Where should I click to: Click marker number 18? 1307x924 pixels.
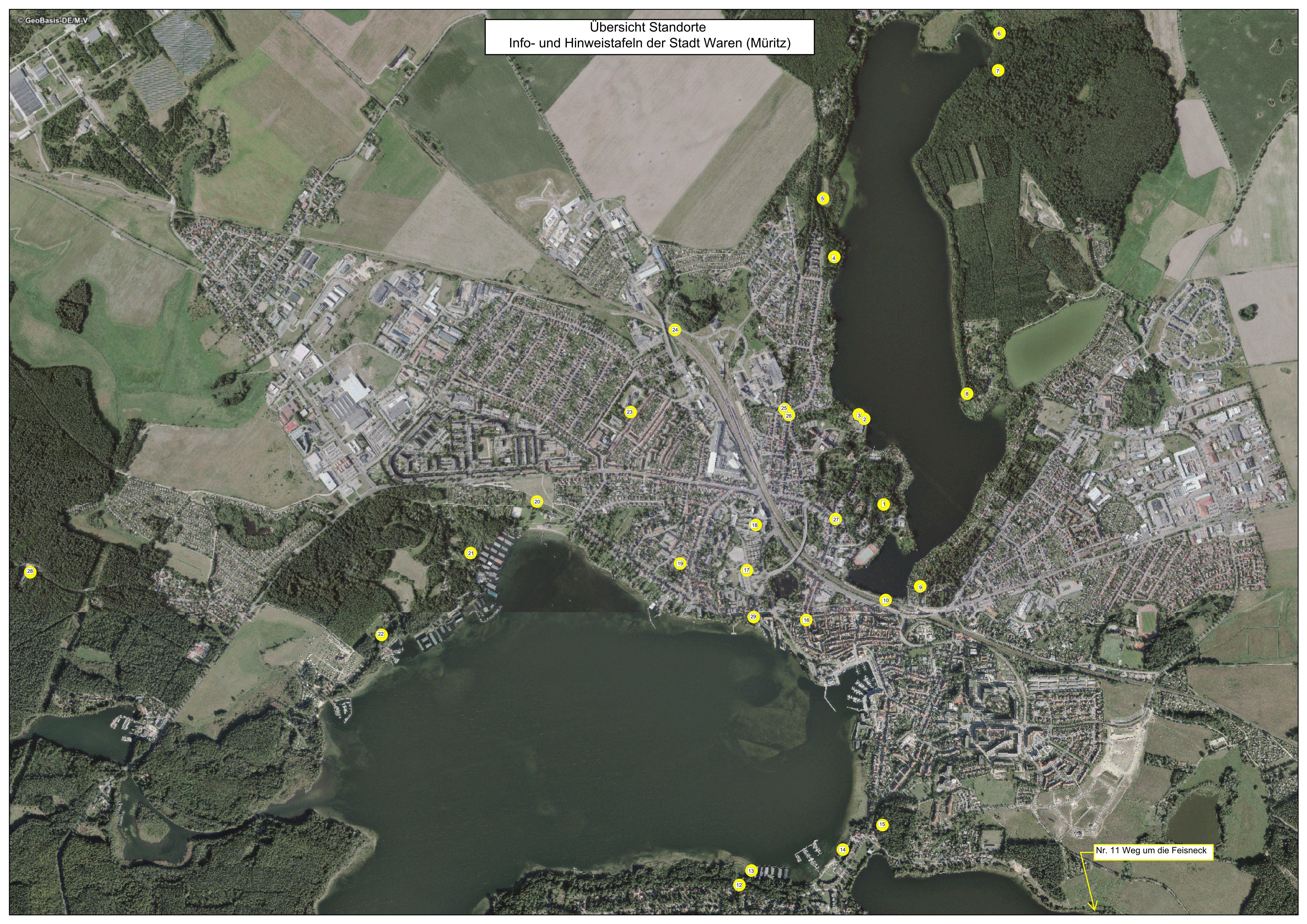click(x=755, y=525)
